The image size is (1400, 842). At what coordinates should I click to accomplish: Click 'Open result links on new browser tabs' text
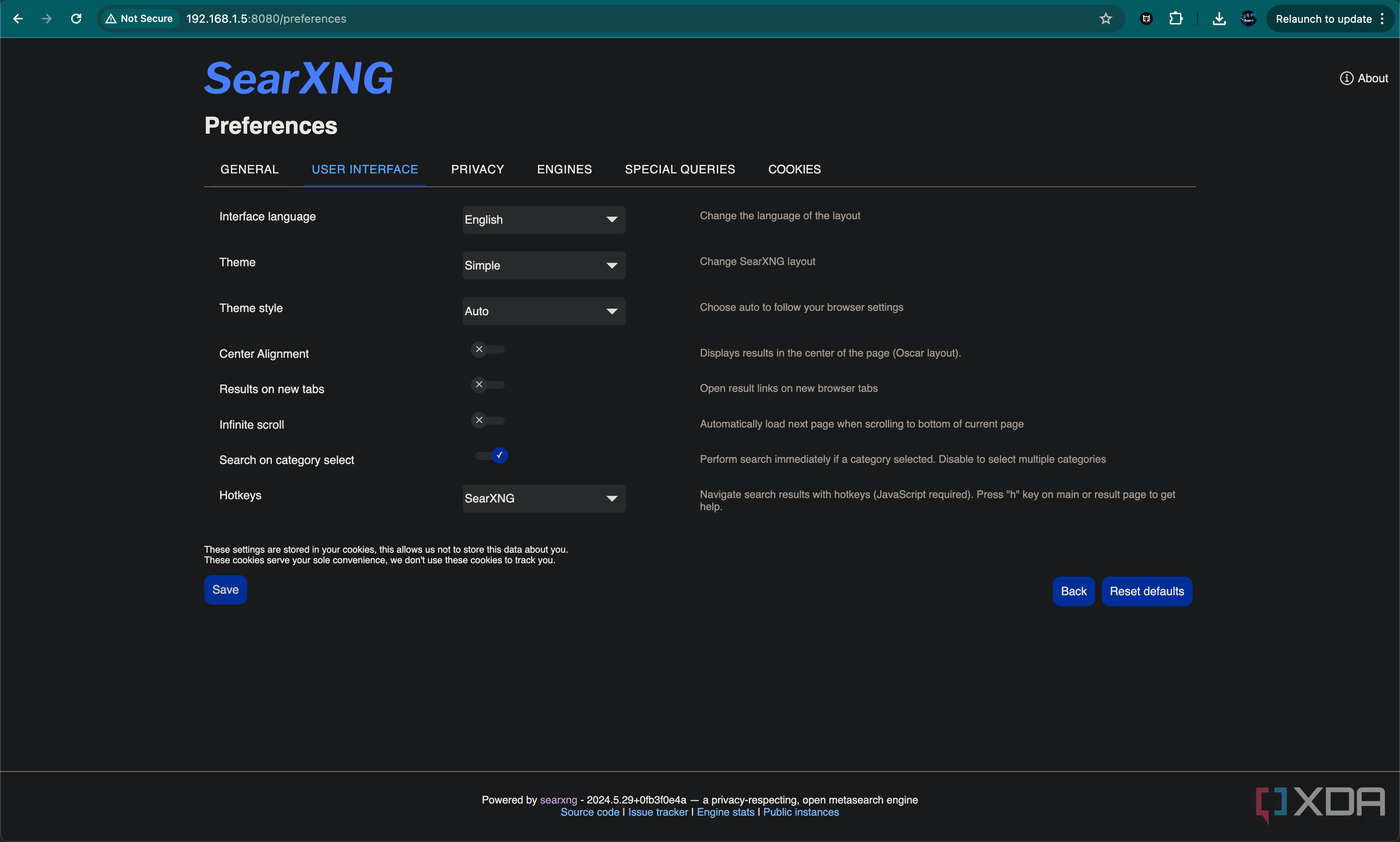788,388
